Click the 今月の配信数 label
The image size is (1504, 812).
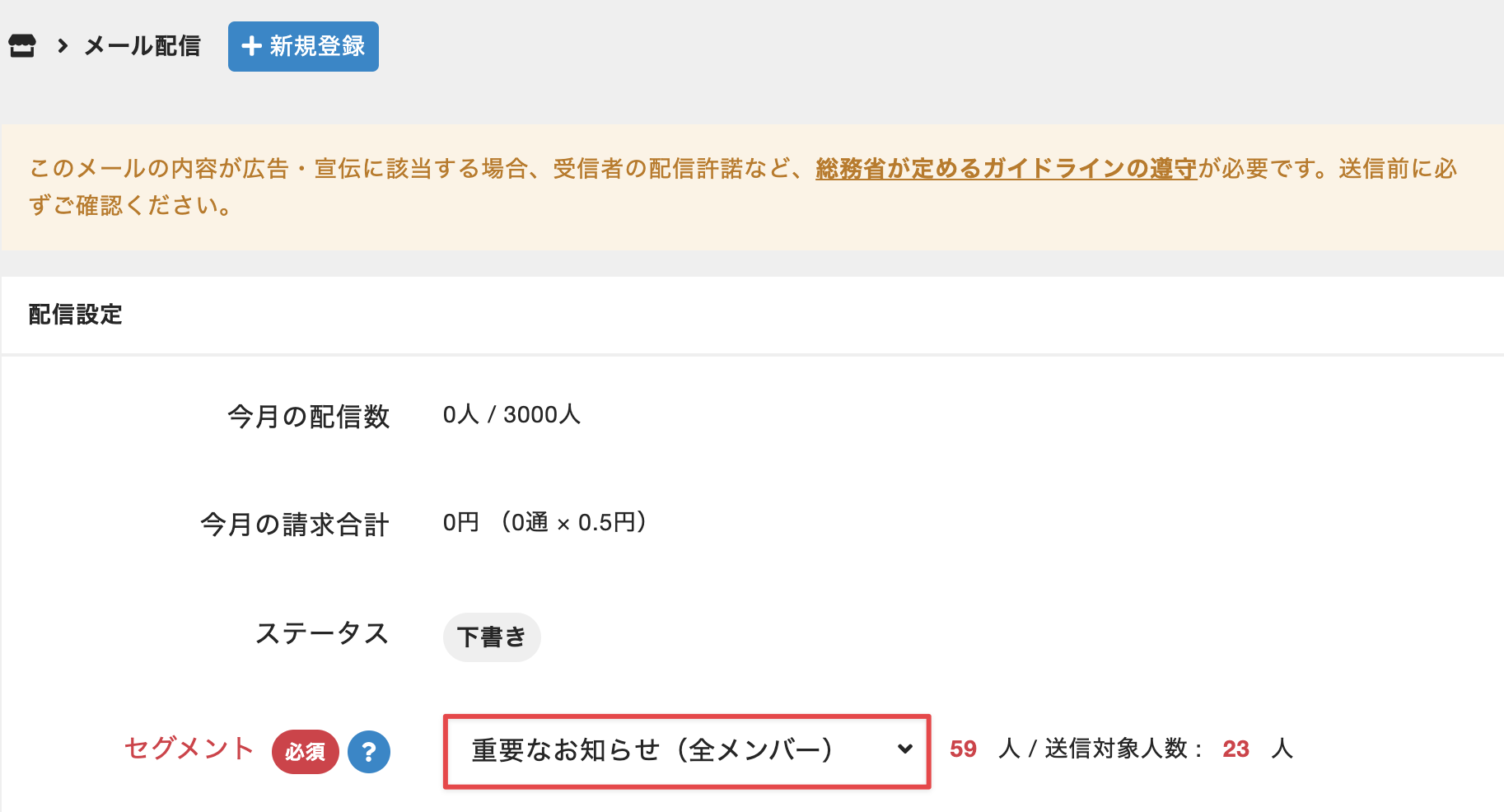click(x=309, y=417)
